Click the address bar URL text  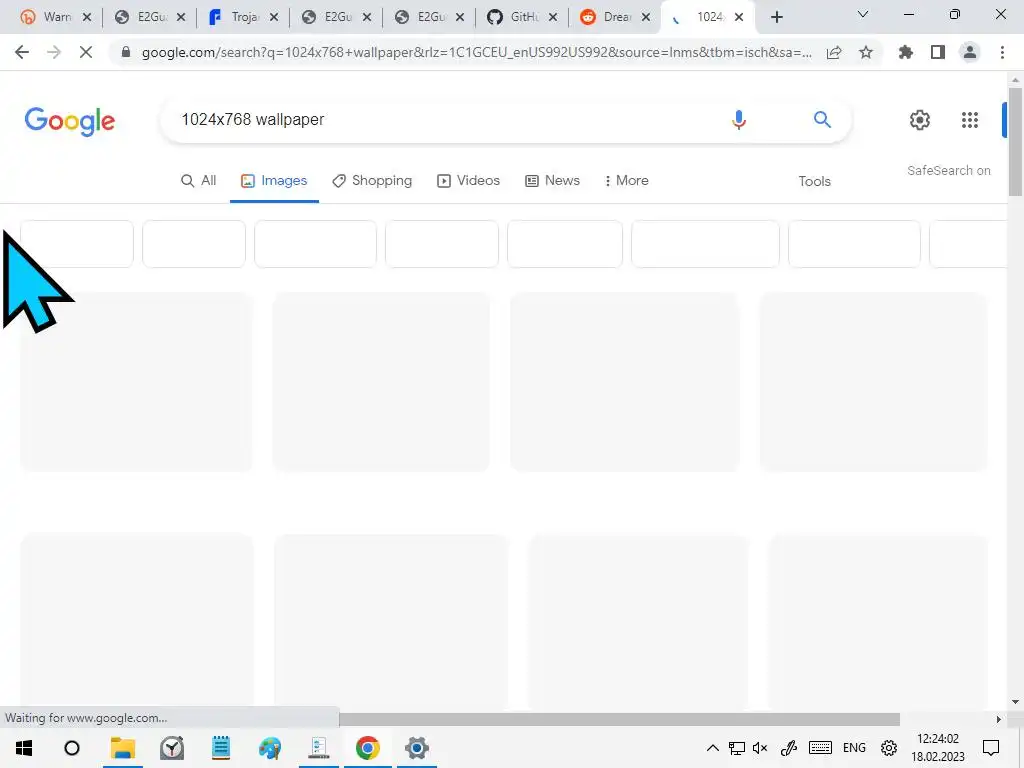point(477,52)
